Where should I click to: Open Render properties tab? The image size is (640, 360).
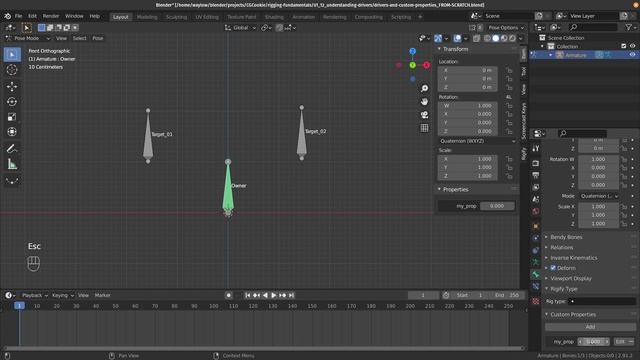[536, 163]
